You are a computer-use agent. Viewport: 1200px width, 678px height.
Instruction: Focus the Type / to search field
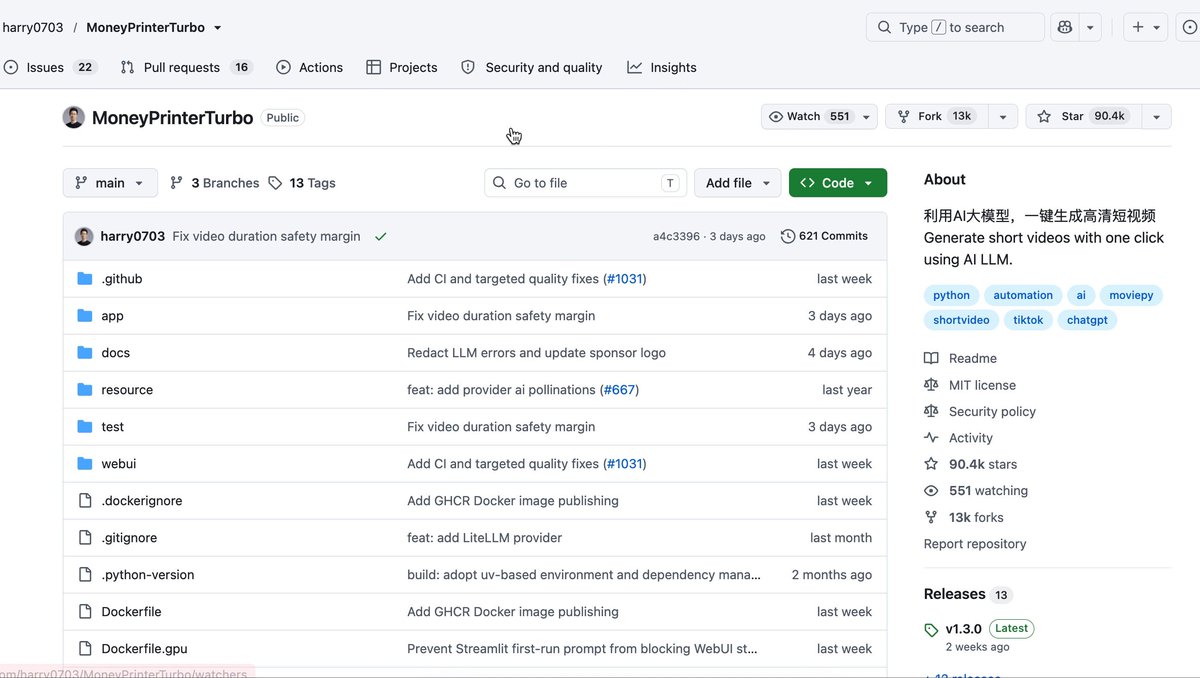(x=955, y=27)
